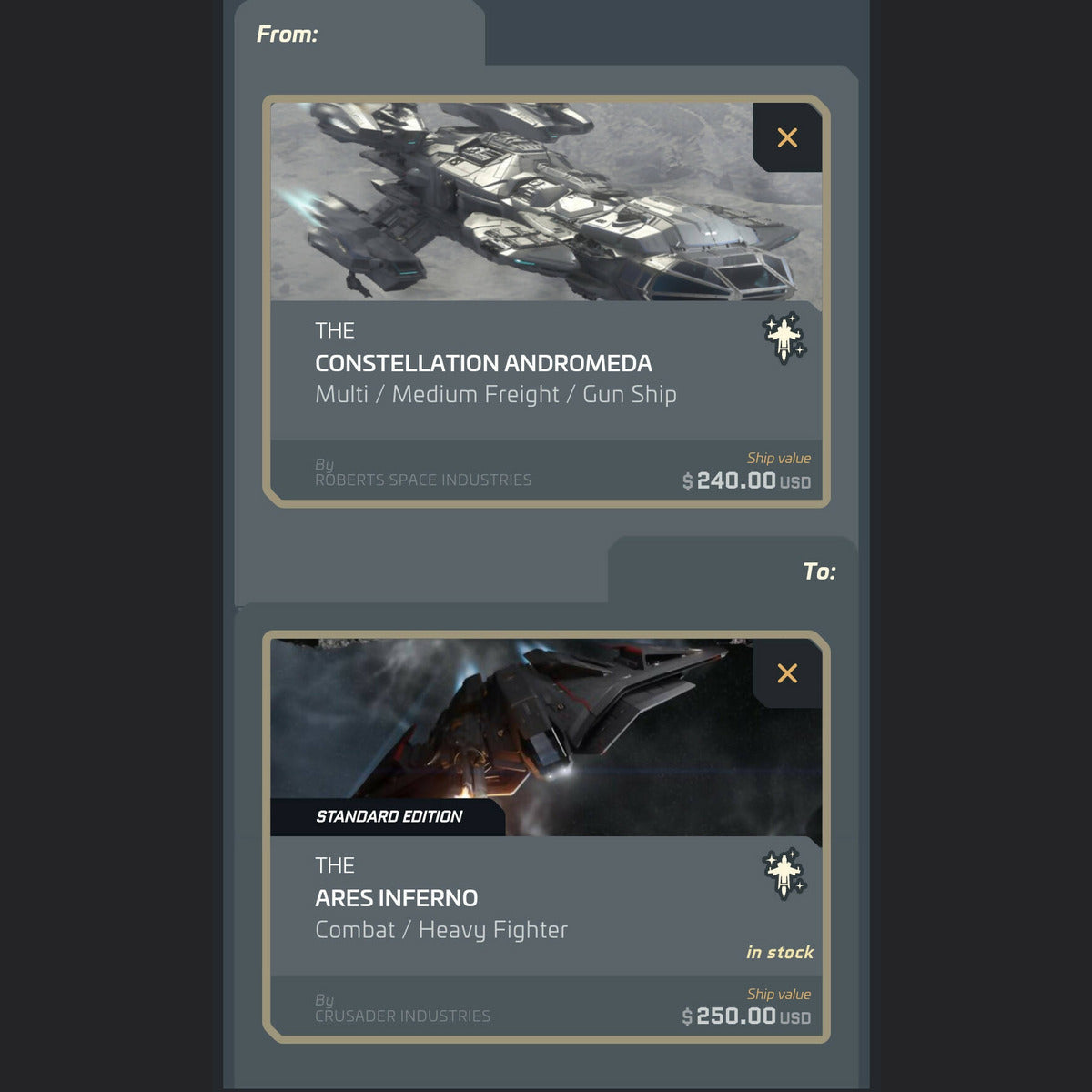The height and width of the screenshot is (1092, 1092).
Task: Click the ship badge icon on Constellation Andromeda
Action: 784,339
